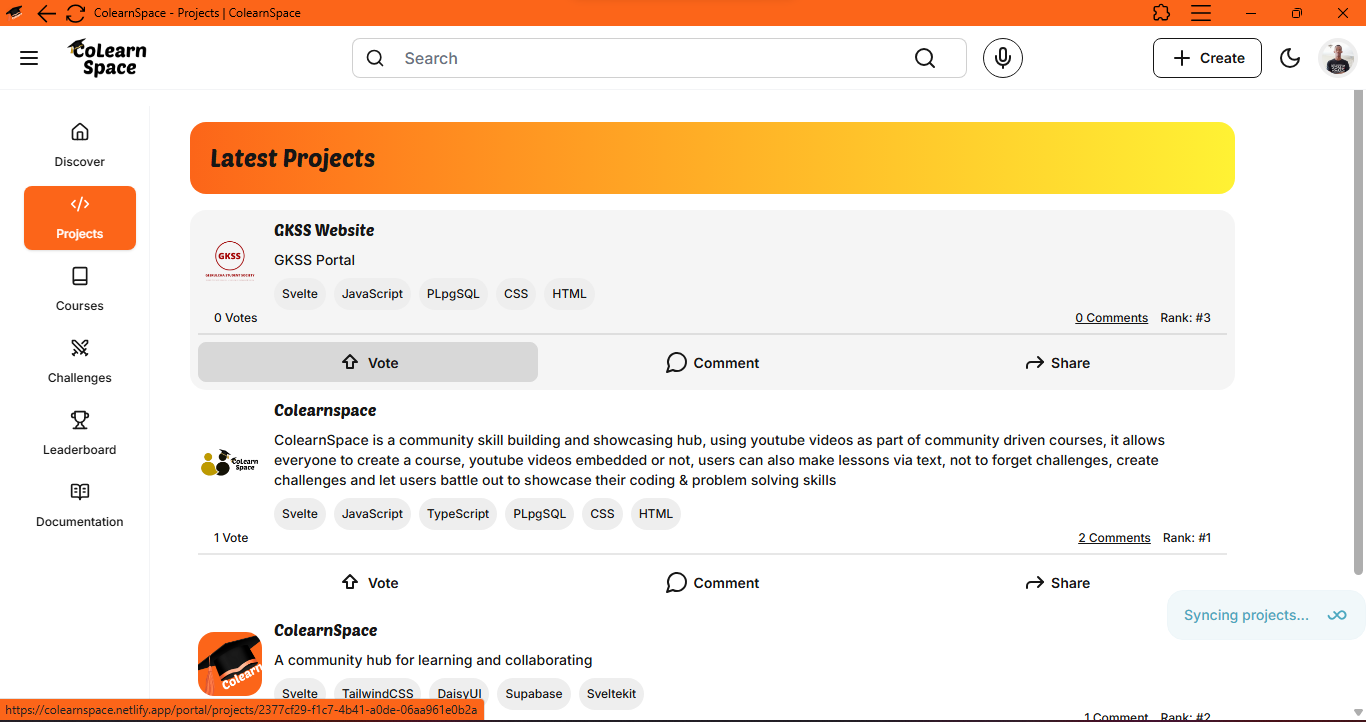The image size is (1366, 722).
Task: Click the Search input field
Action: click(x=650, y=58)
